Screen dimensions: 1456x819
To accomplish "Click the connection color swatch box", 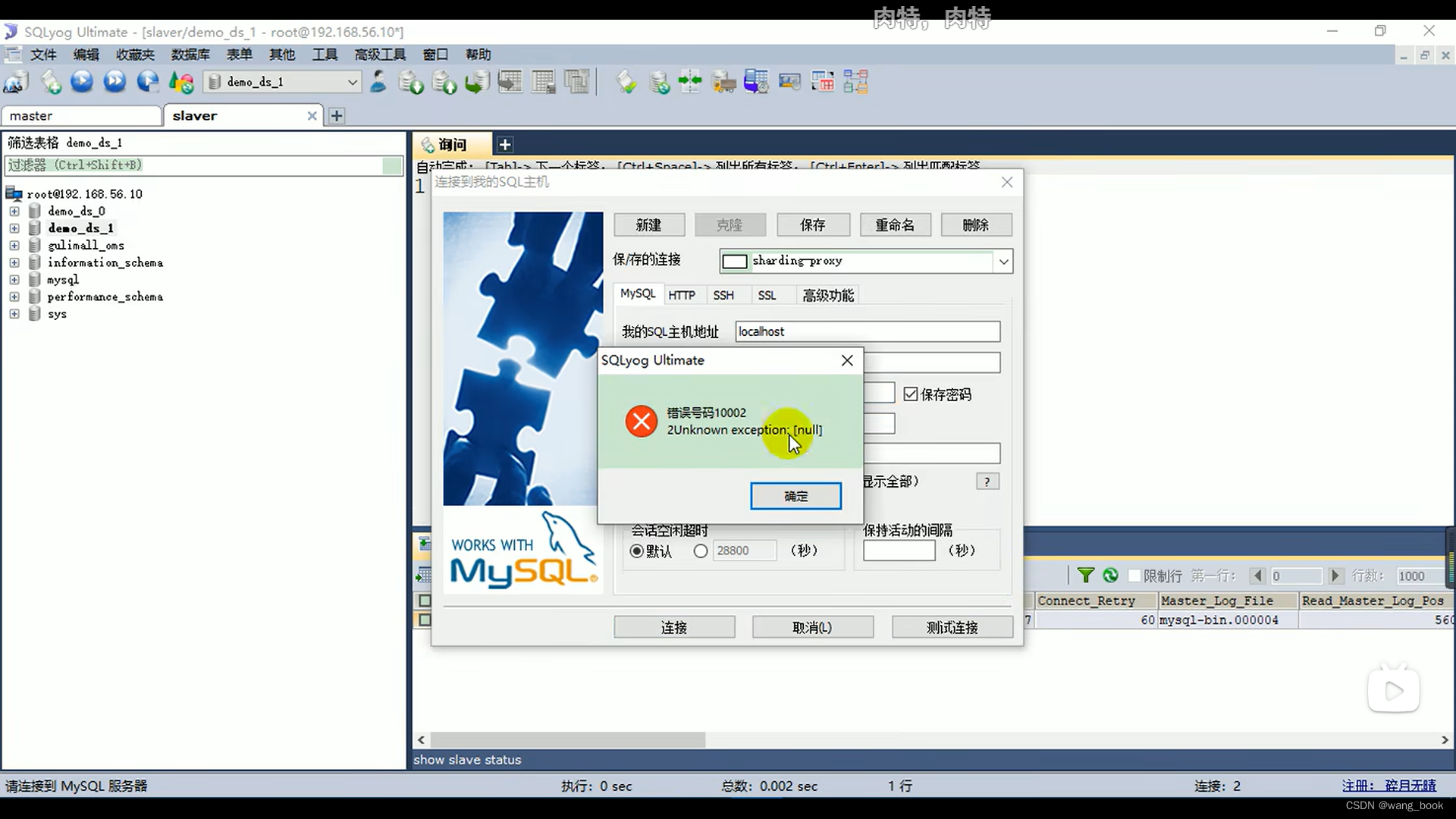I will pos(734,262).
